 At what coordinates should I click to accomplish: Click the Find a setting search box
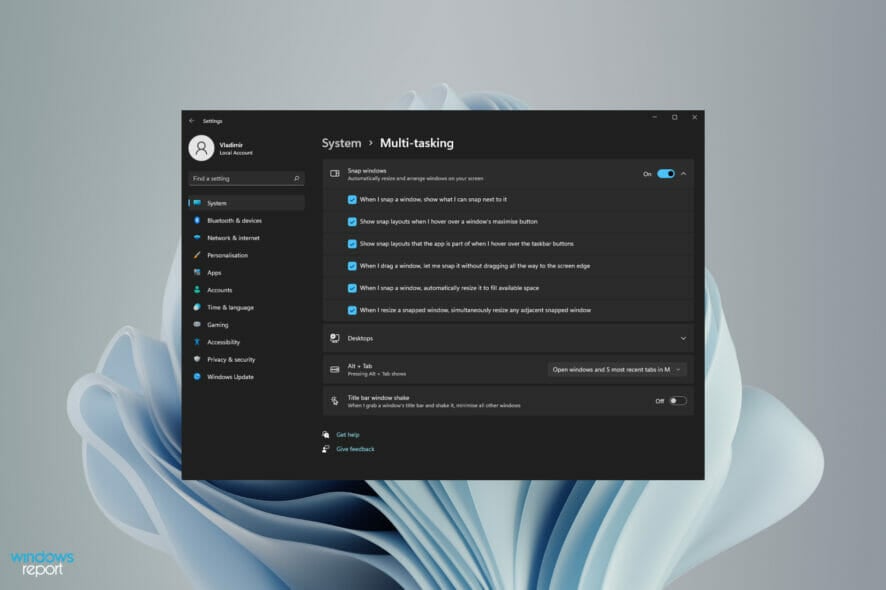pyautogui.click(x=247, y=179)
